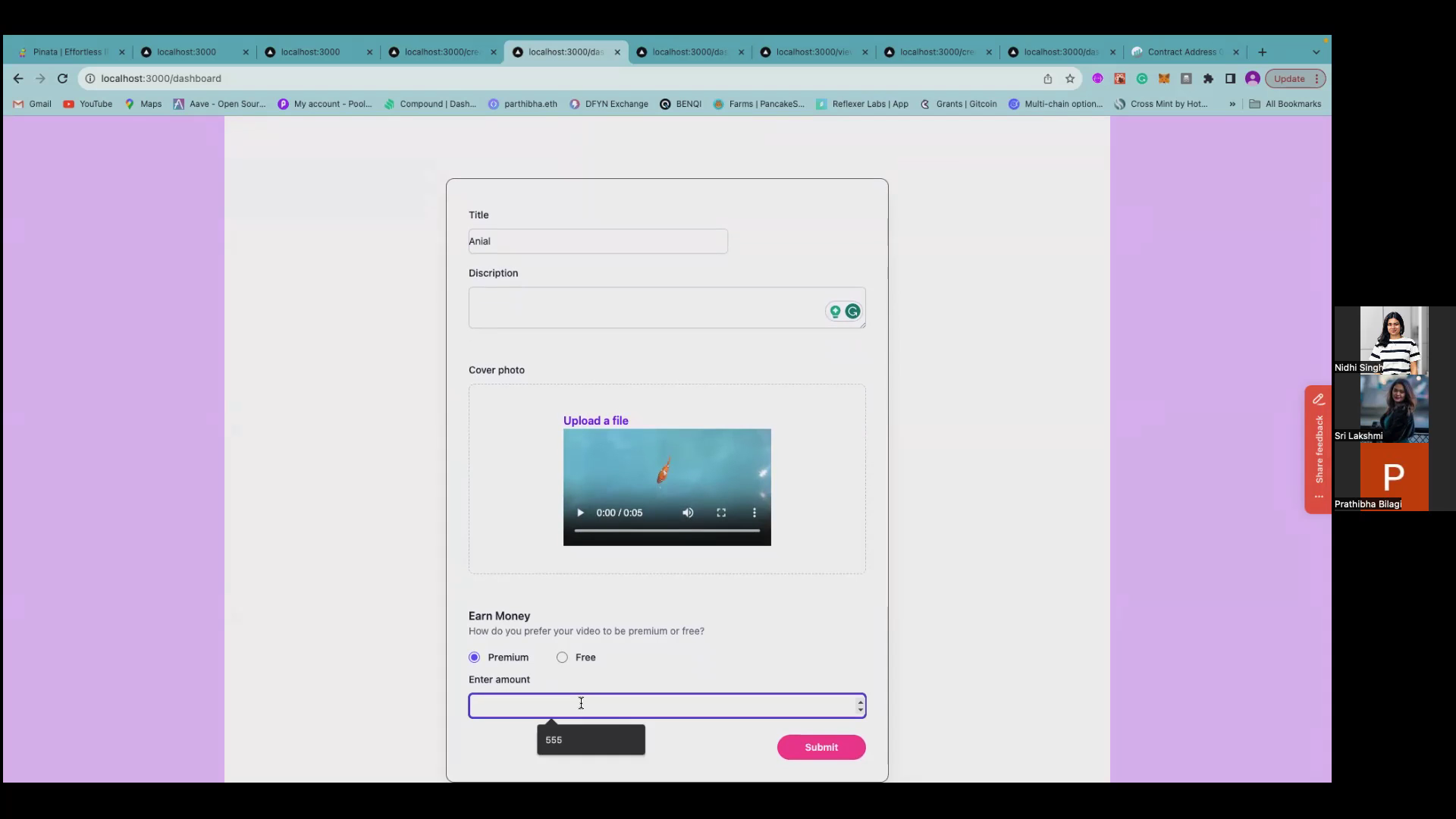Click inside the Title field showing Anial
The width and height of the screenshot is (1456, 819).
(598, 241)
